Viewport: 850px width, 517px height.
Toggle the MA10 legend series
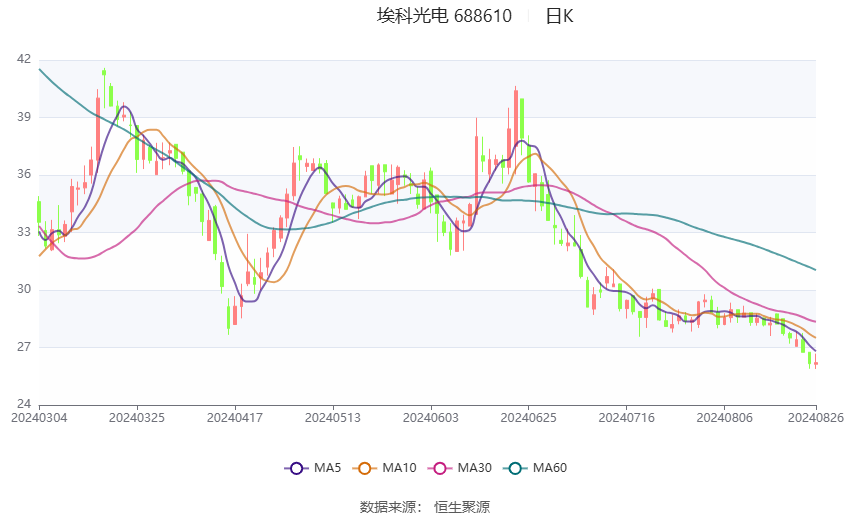coord(384,468)
